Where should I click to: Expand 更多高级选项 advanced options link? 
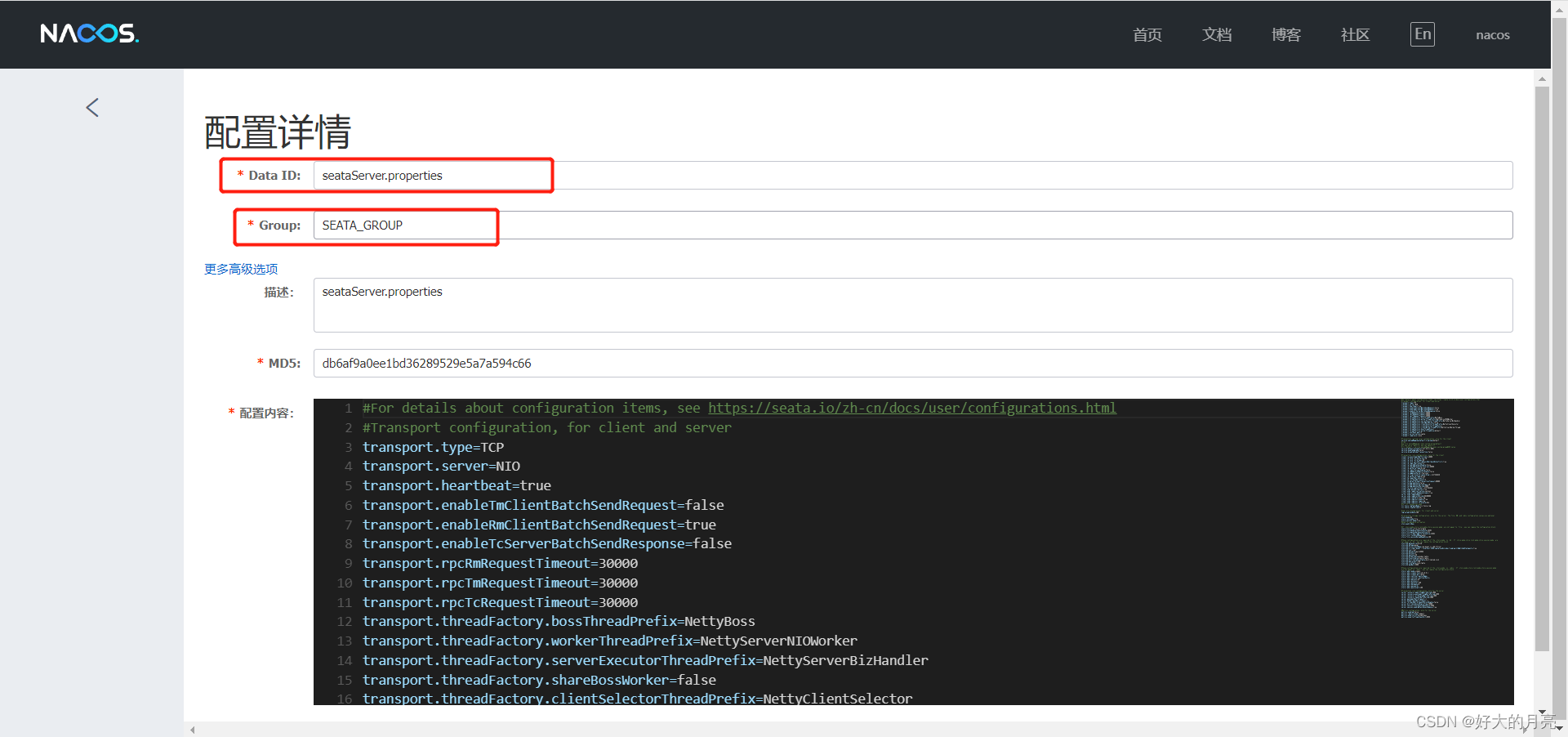click(x=241, y=269)
